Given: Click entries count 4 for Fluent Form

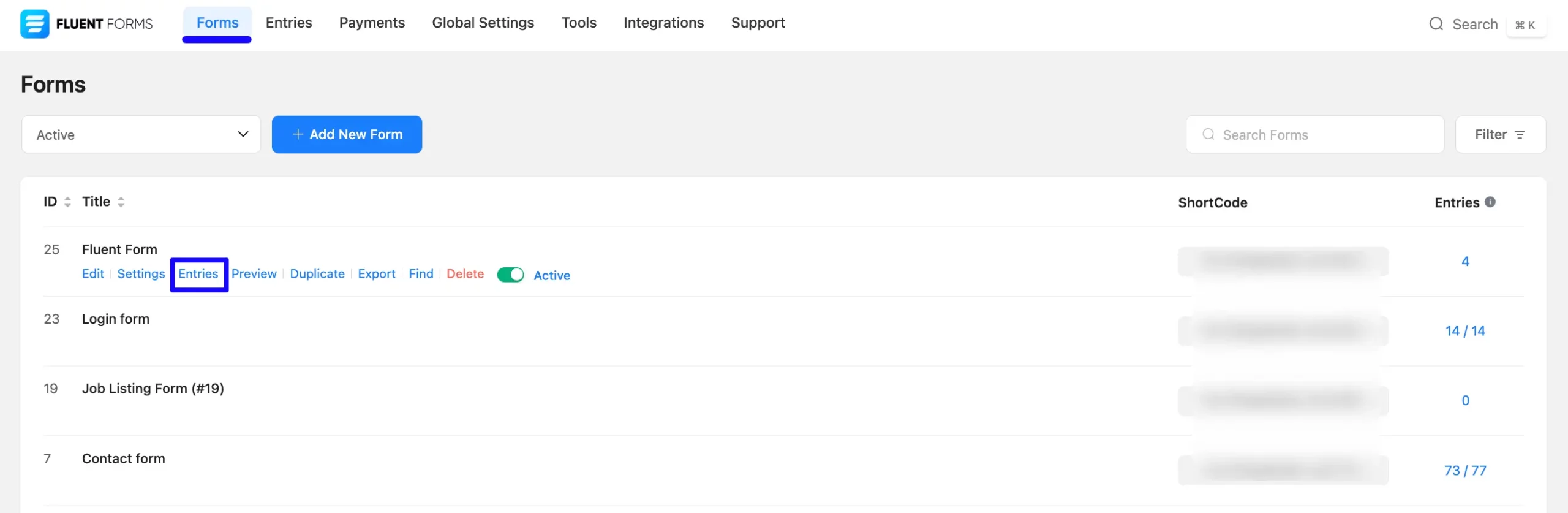Looking at the screenshot, I should [x=1465, y=261].
